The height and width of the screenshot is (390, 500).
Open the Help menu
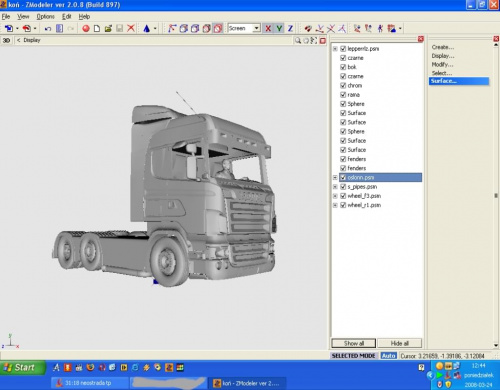(x=84, y=17)
